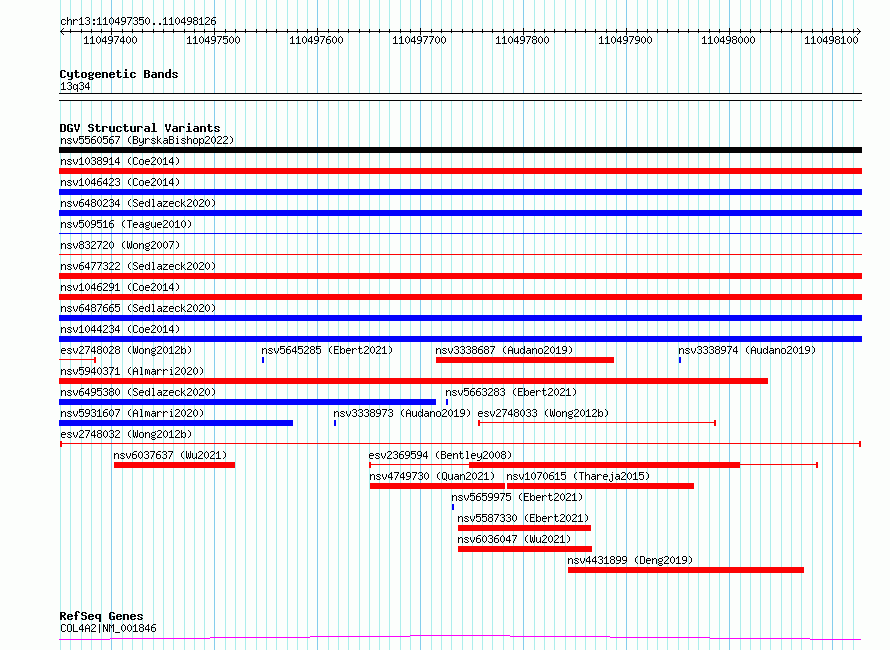Open the nsv5587330 (Ebert2021) label
890x650 pixels.
[523, 518]
